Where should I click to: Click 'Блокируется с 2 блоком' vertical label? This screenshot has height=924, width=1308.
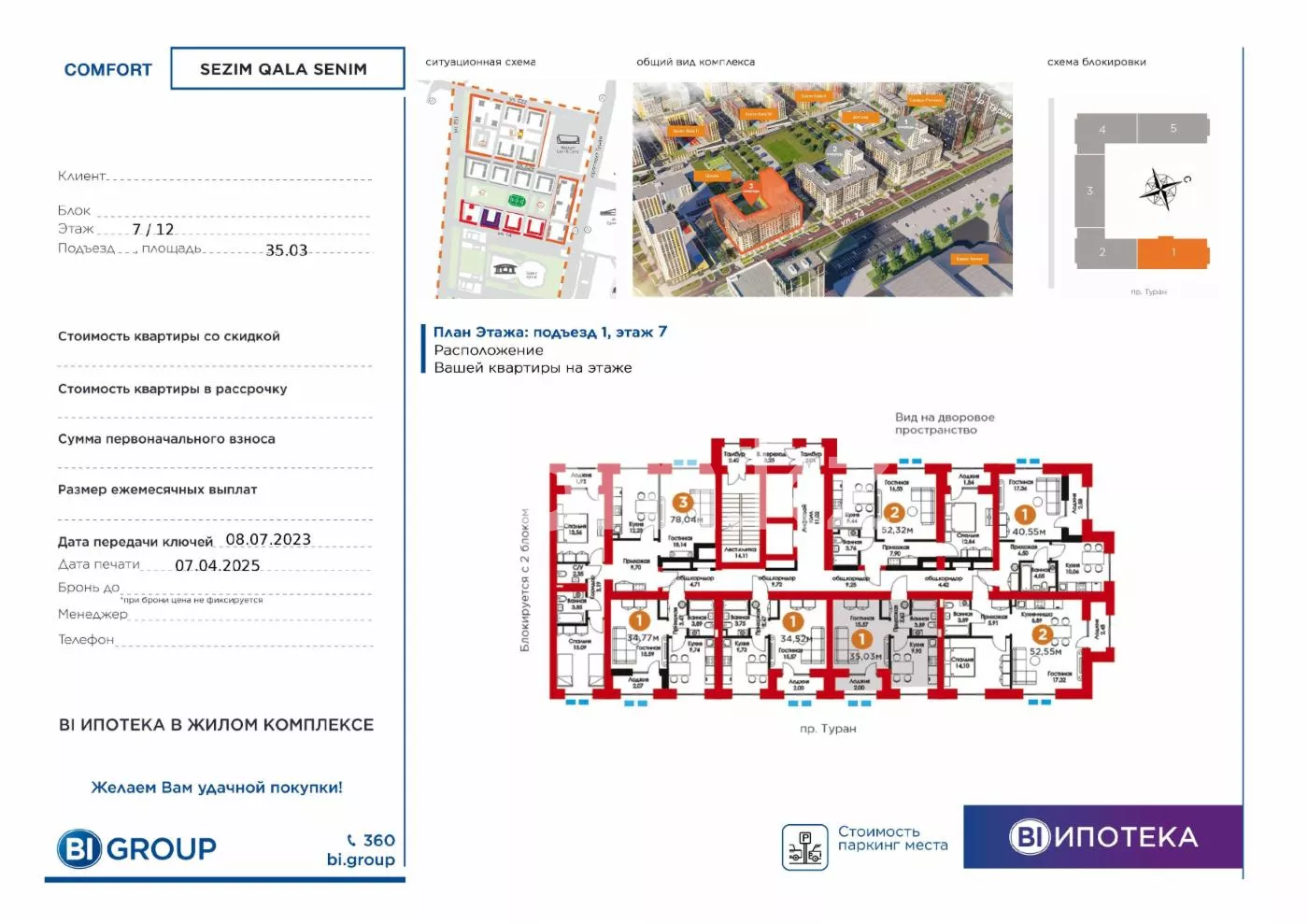[525, 580]
